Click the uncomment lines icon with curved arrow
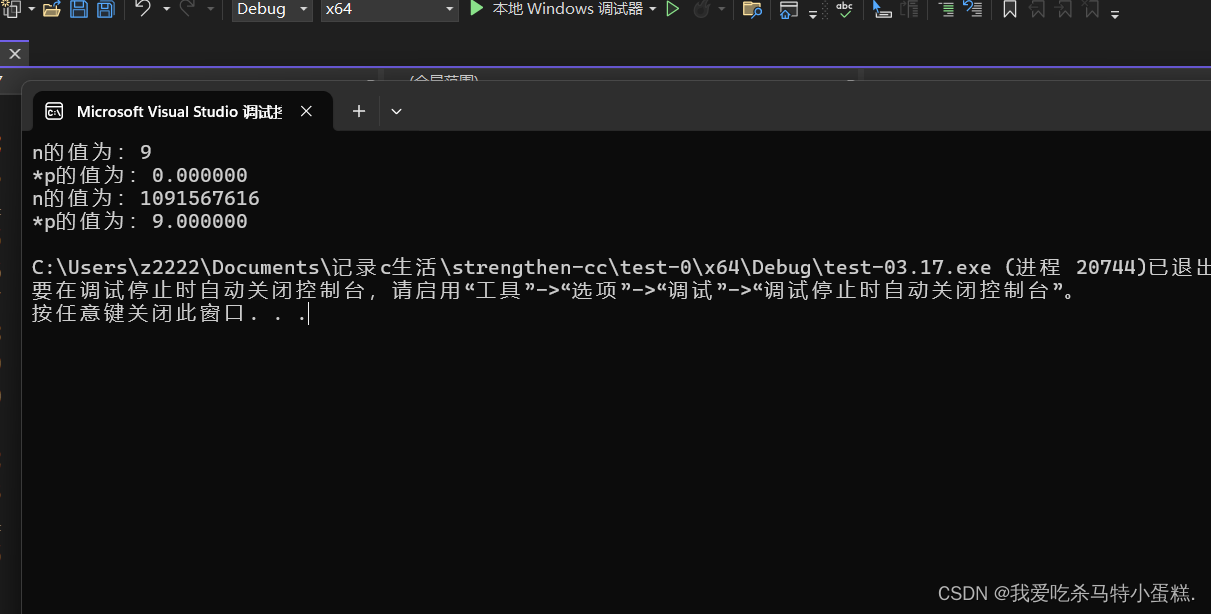1211x614 pixels. pos(972,10)
